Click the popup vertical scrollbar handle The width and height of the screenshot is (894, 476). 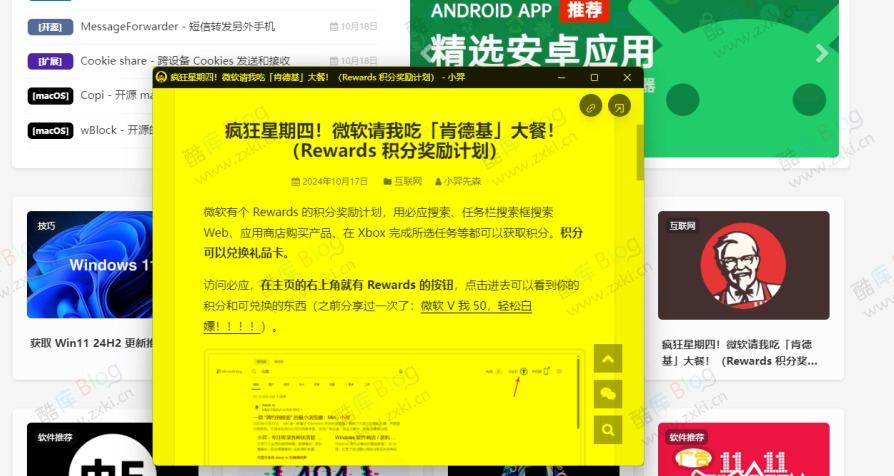click(x=640, y=152)
